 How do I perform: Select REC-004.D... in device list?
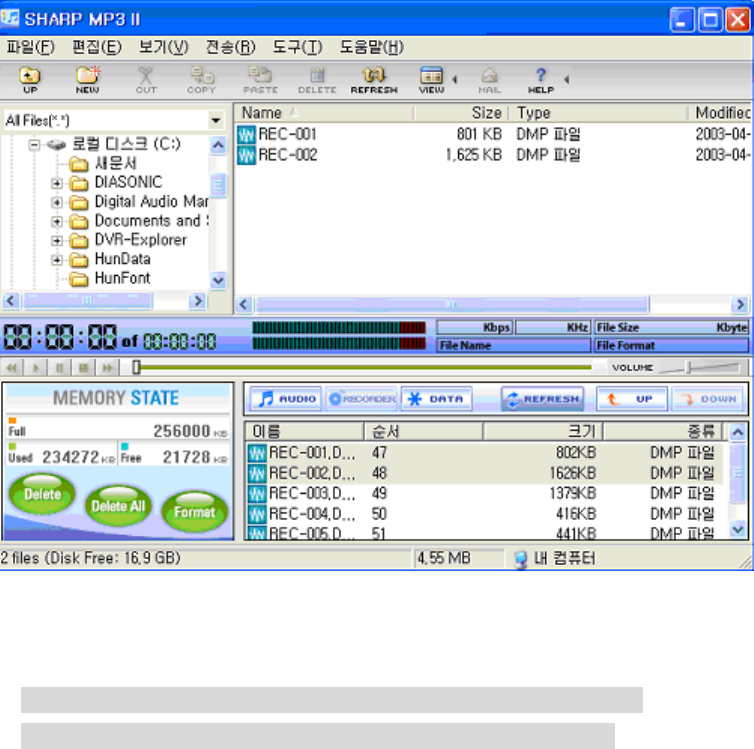coord(484,514)
